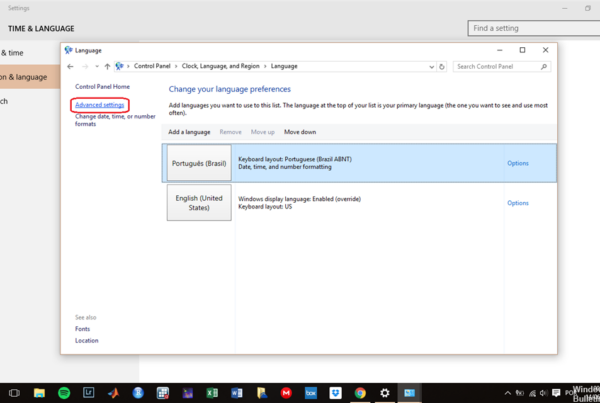Open Options for Português (Brasil)

518,163
